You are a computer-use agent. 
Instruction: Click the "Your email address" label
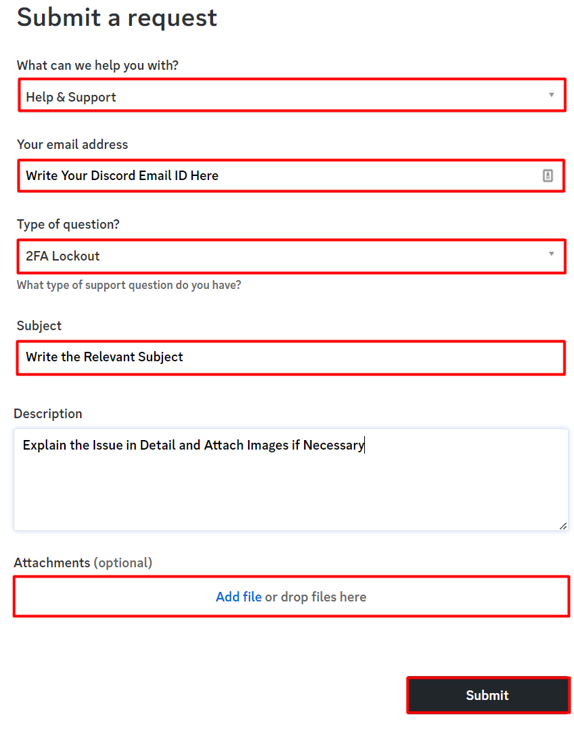click(x=72, y=144)
